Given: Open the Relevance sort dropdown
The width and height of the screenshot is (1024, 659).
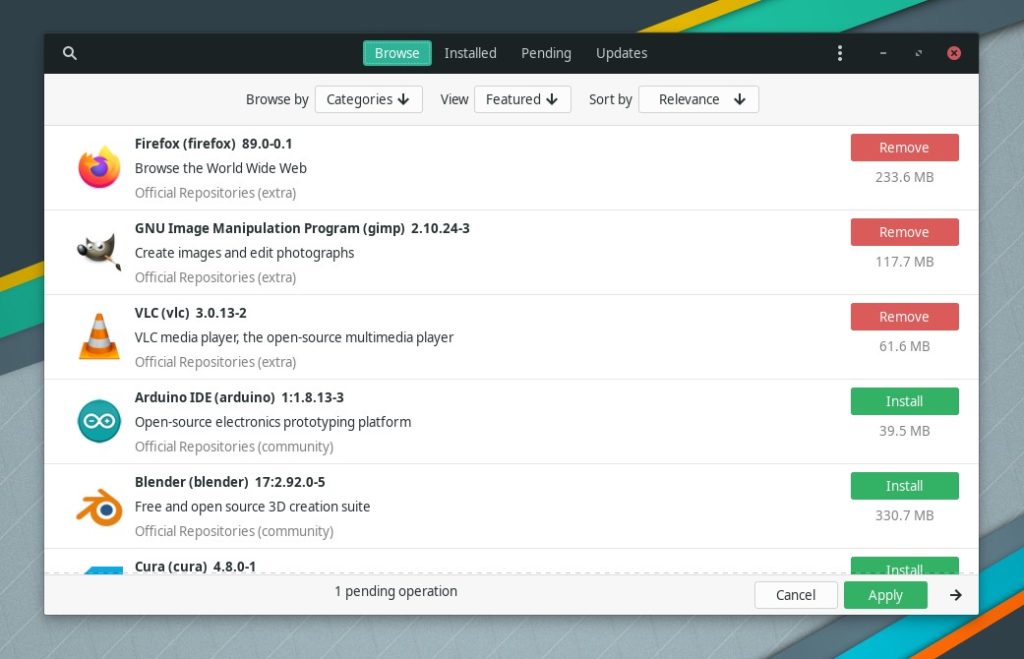Looking at the screenshot, I should coord(699,99).
